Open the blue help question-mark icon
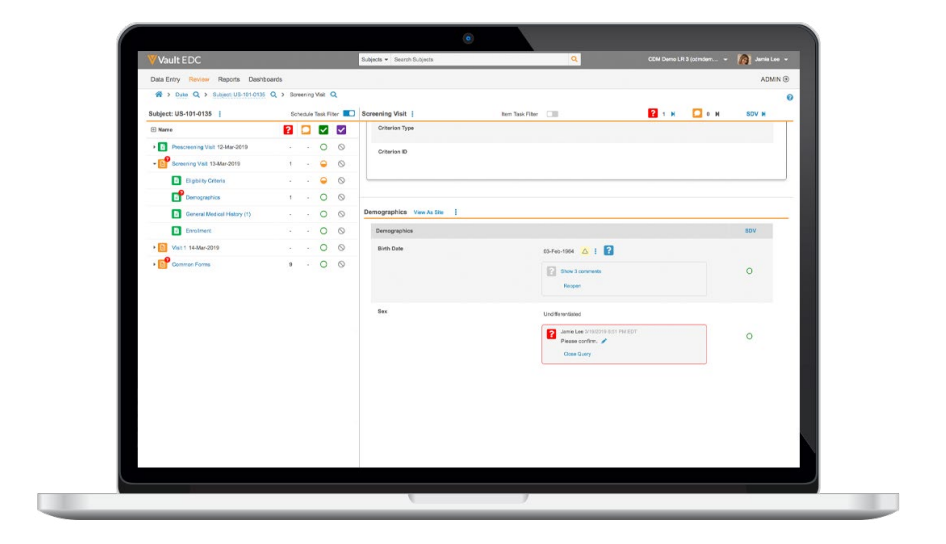The height and width of the screenshot is (544, 946). [x=790, y=97]
